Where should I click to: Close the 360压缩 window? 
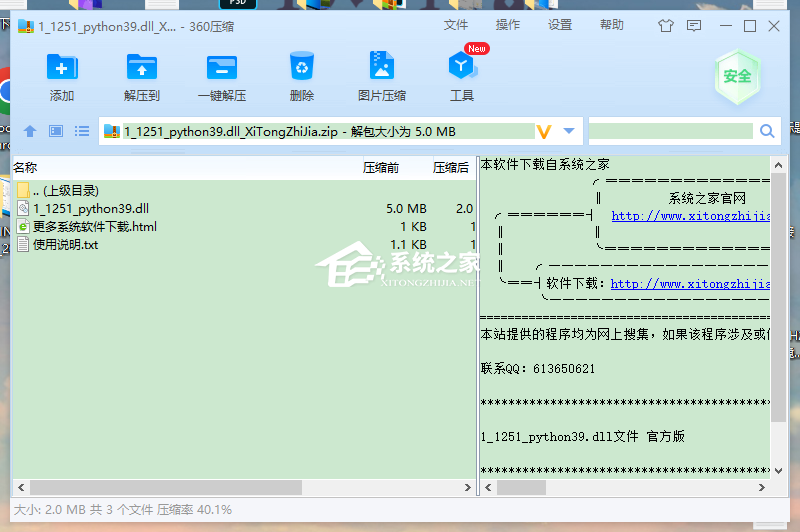tap(774, 26)
